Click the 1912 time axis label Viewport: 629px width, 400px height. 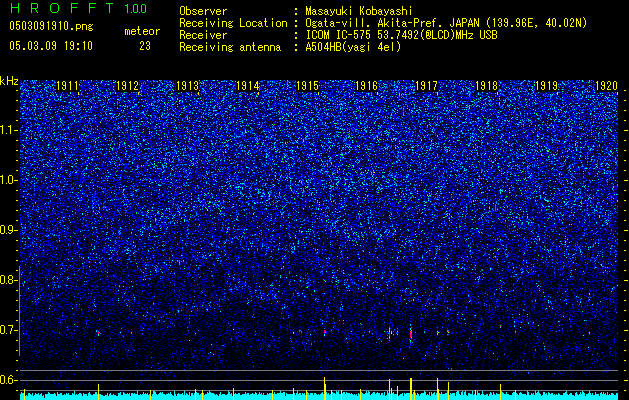click(127, 85)
